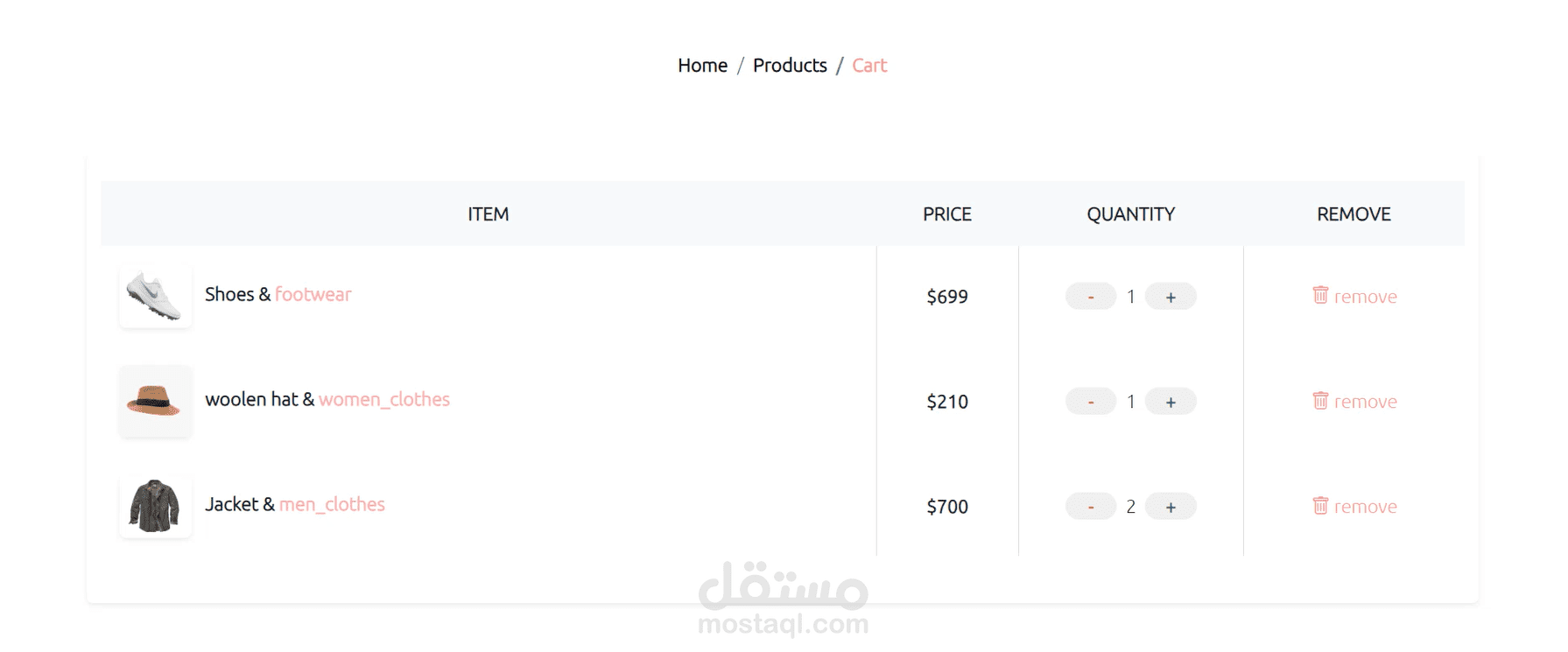Click the remove text for Jacket

1366,507
